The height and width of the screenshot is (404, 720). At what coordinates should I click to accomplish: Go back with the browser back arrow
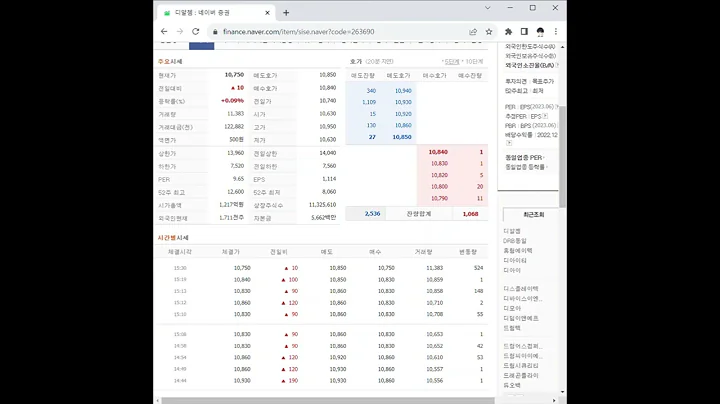point(164,32)
